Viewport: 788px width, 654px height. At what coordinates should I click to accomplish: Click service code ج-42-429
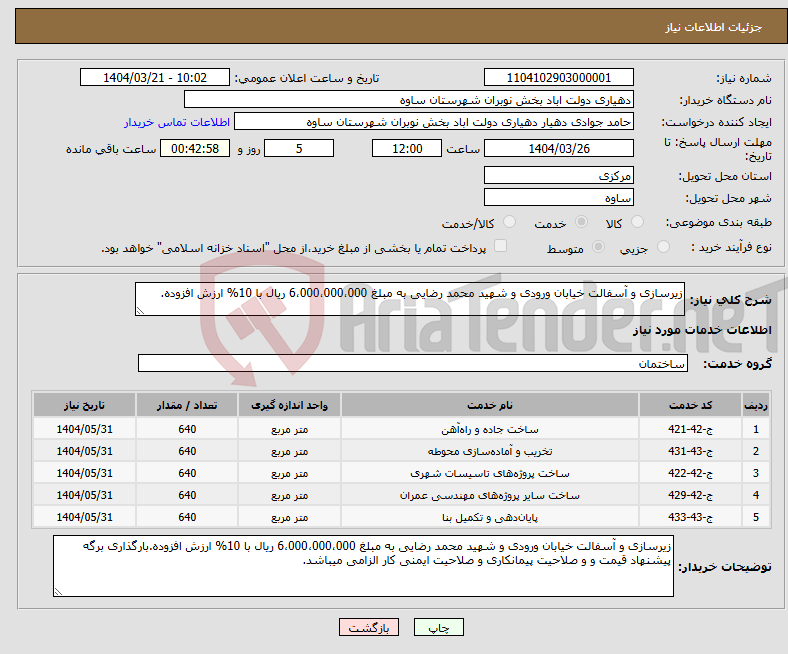tap(691, 495)
